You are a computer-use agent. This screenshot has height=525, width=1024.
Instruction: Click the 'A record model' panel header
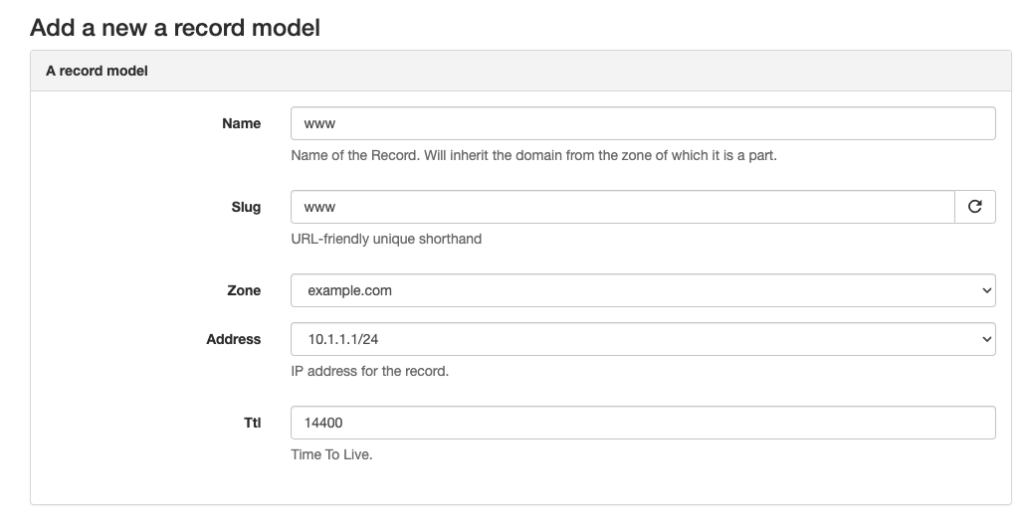coord(520,71)
